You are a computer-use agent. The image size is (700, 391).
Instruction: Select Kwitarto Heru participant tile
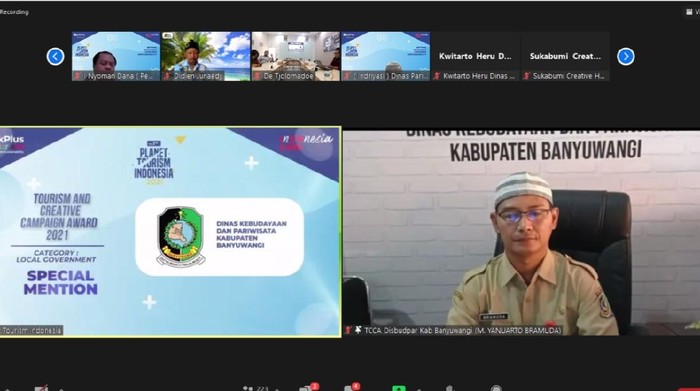pyautogui.click(x=476, y=56)
